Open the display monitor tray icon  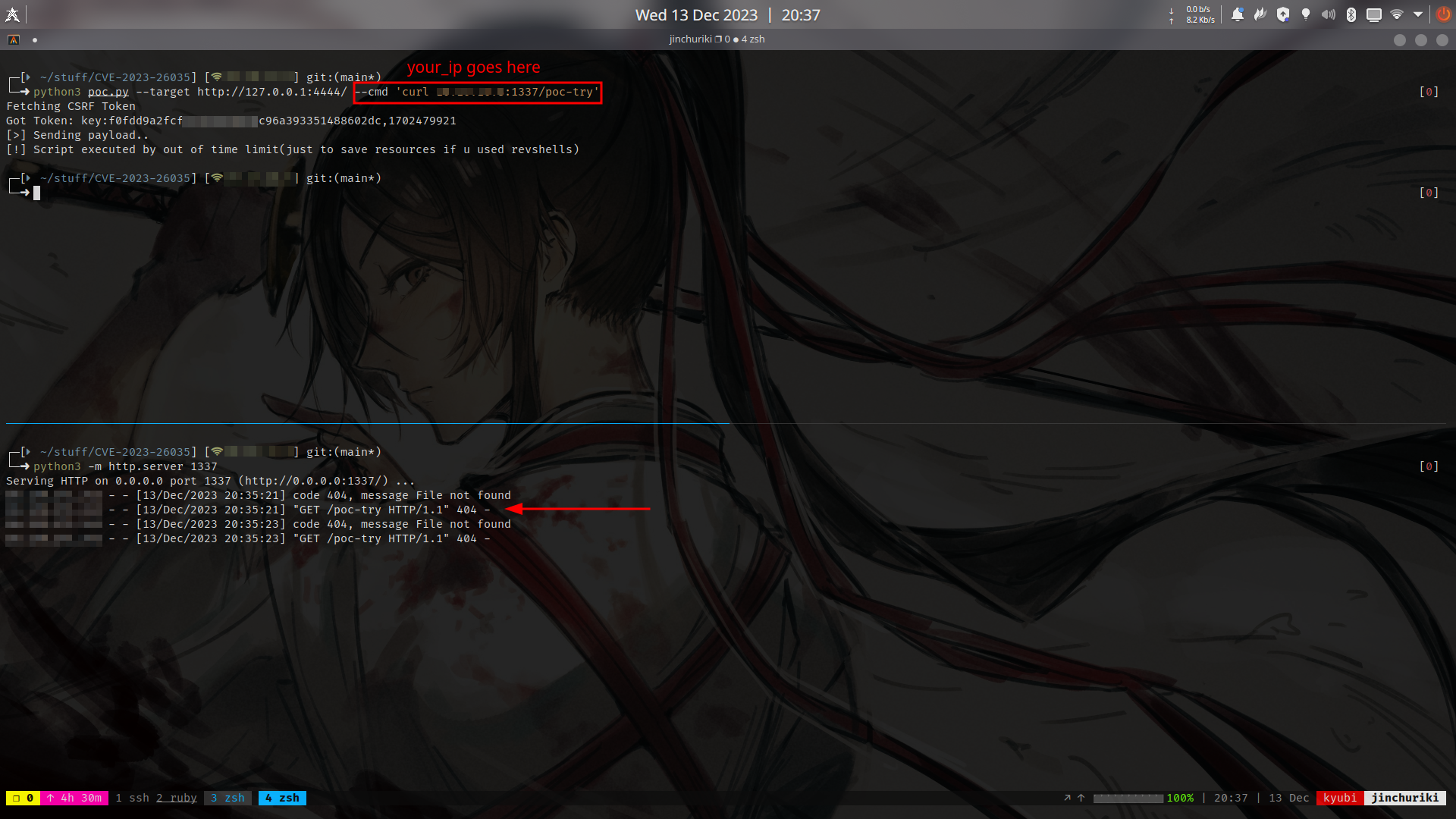[1374, 14]
